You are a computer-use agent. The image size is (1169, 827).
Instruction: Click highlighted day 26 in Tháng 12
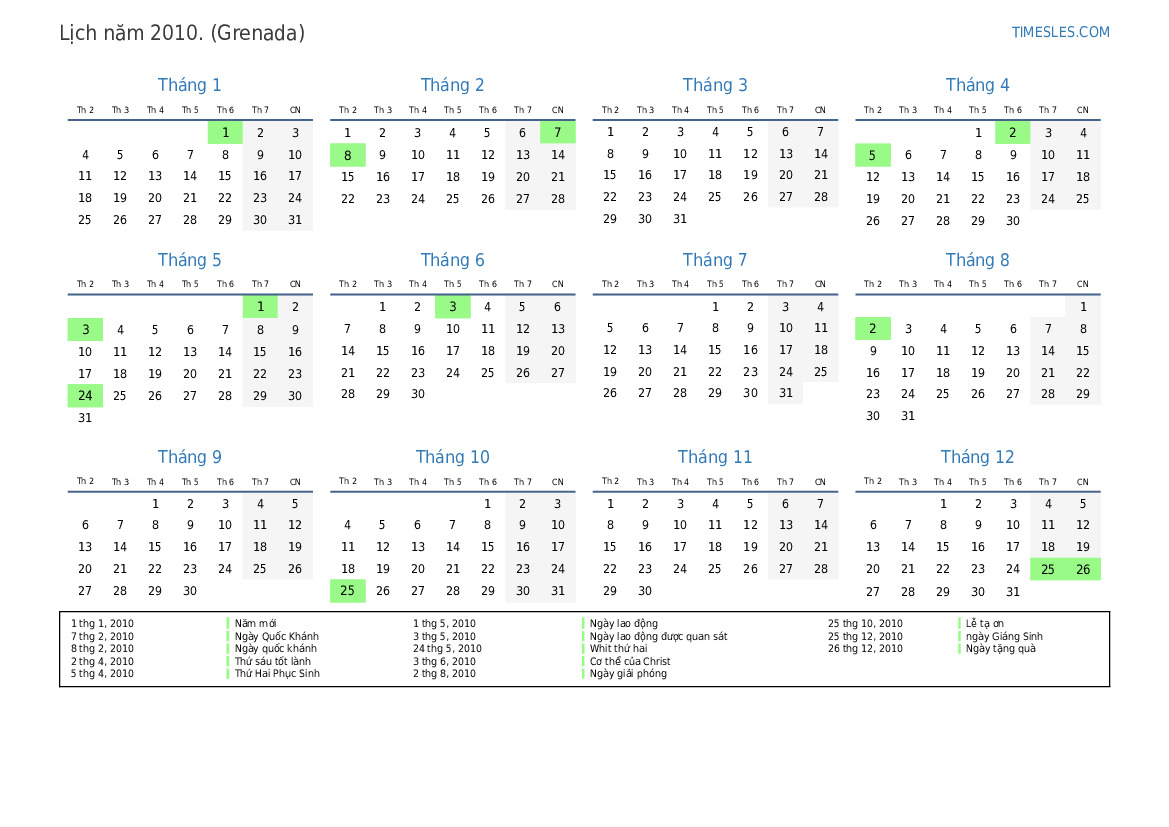point(1083,569)
